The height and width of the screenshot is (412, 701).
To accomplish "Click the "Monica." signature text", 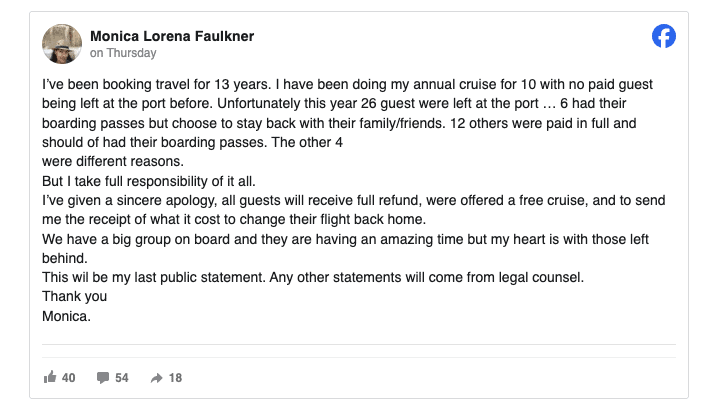I will click(x=66, y=316).
